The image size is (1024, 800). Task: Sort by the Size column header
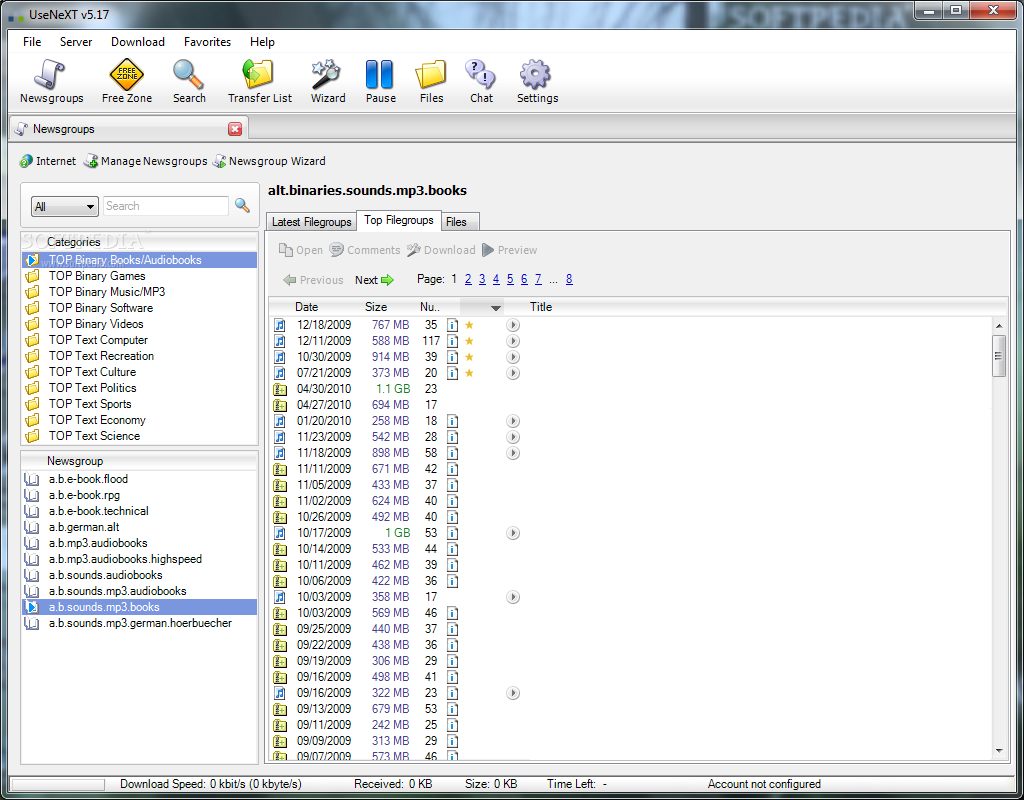click(376, 307)
